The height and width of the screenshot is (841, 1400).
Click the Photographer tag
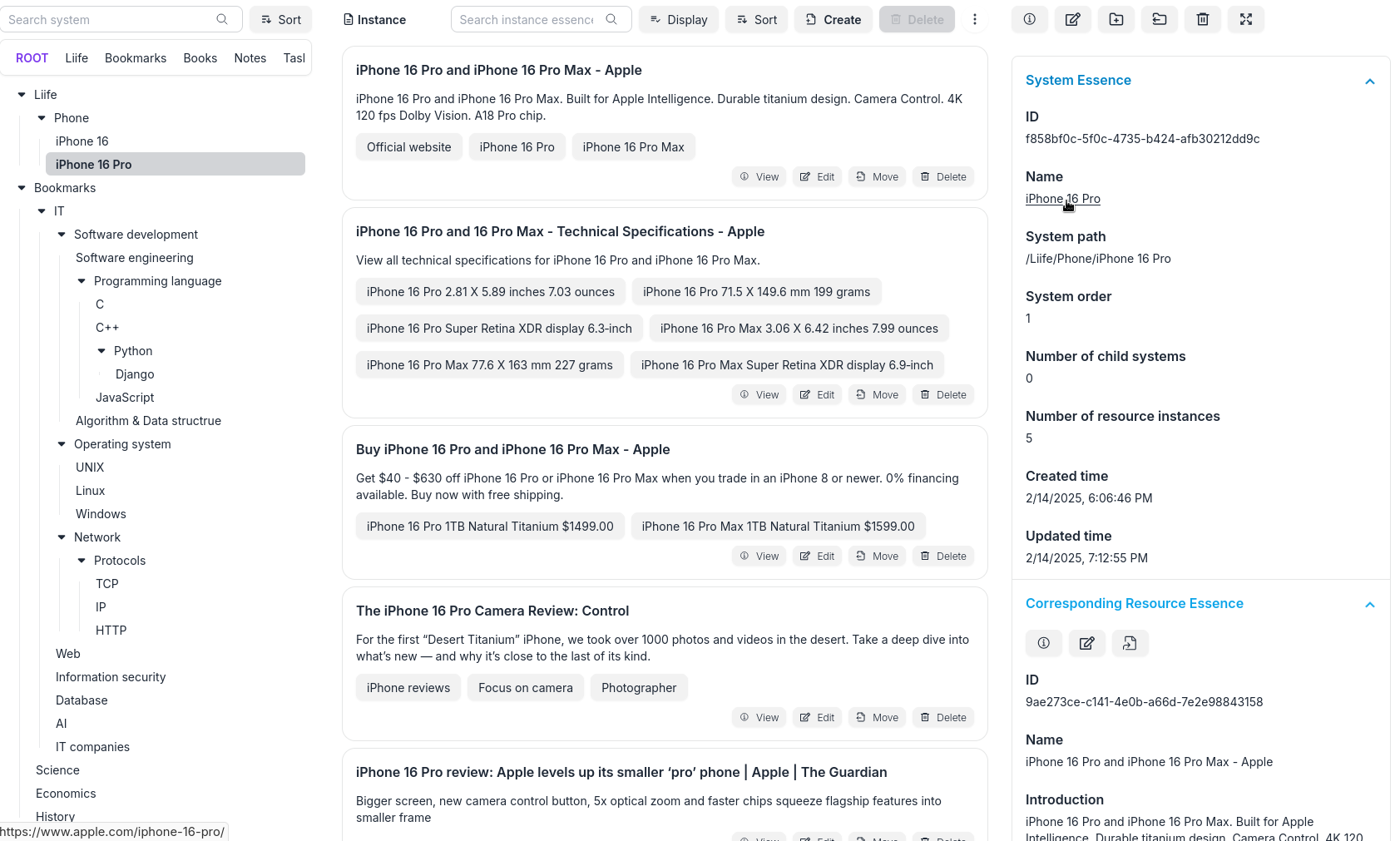[639, 688]
